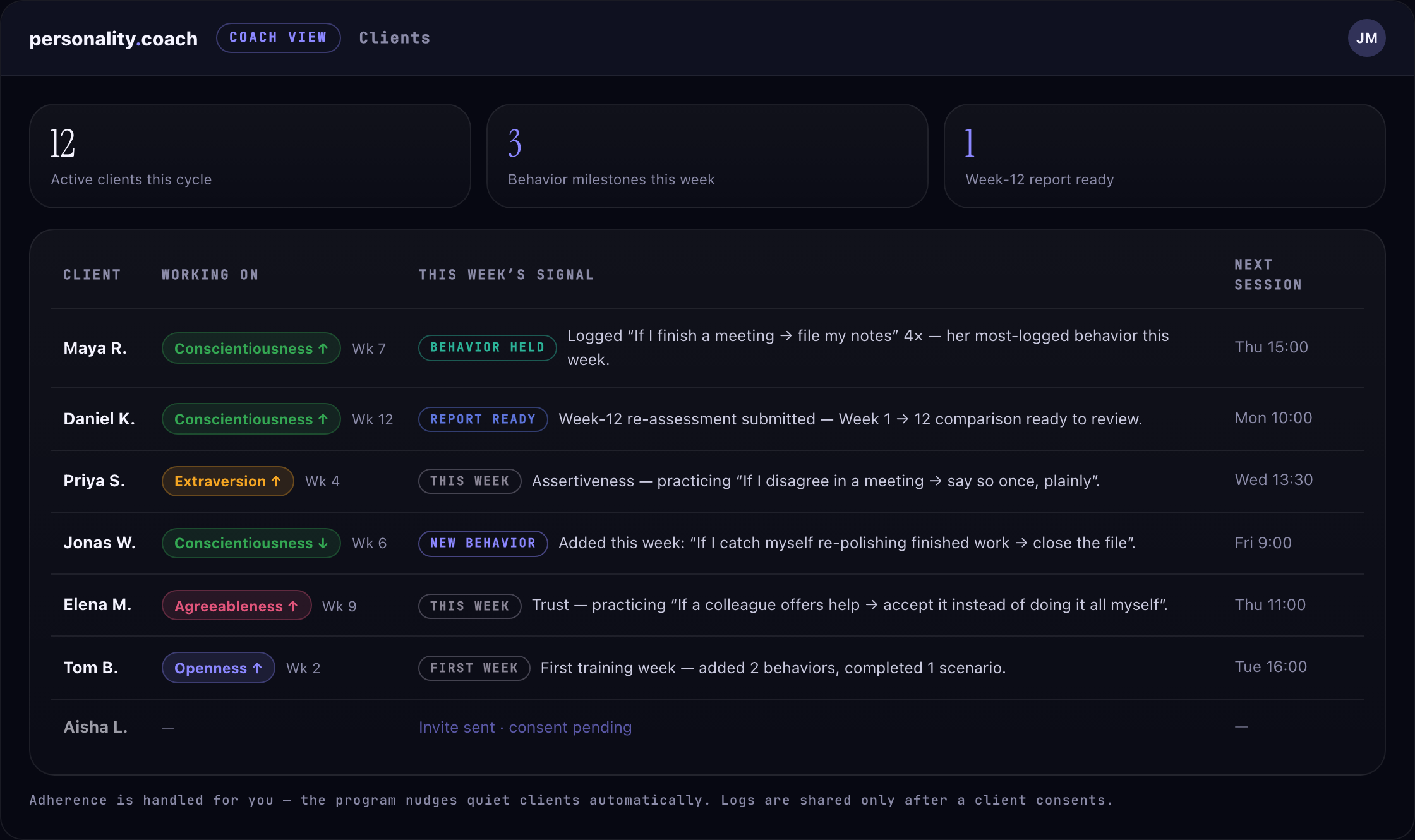The image size is (1415, 840).
Task: Click Invite sent · consent pending
Action: 525,727
